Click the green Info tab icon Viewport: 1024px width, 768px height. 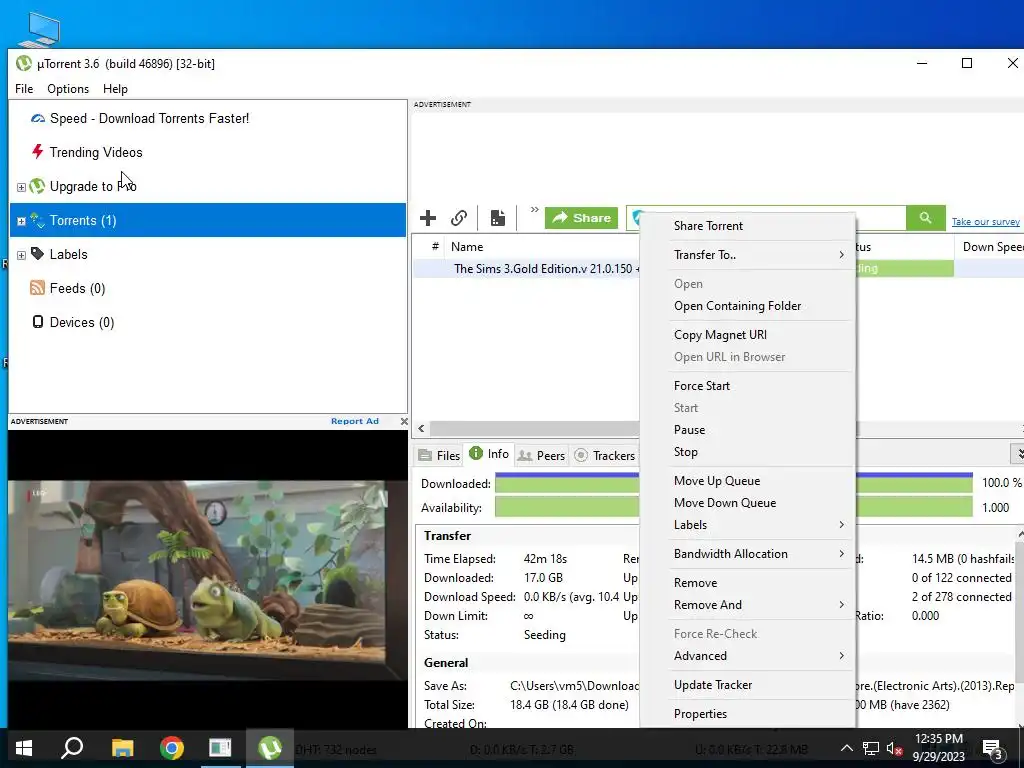(476, 453)
